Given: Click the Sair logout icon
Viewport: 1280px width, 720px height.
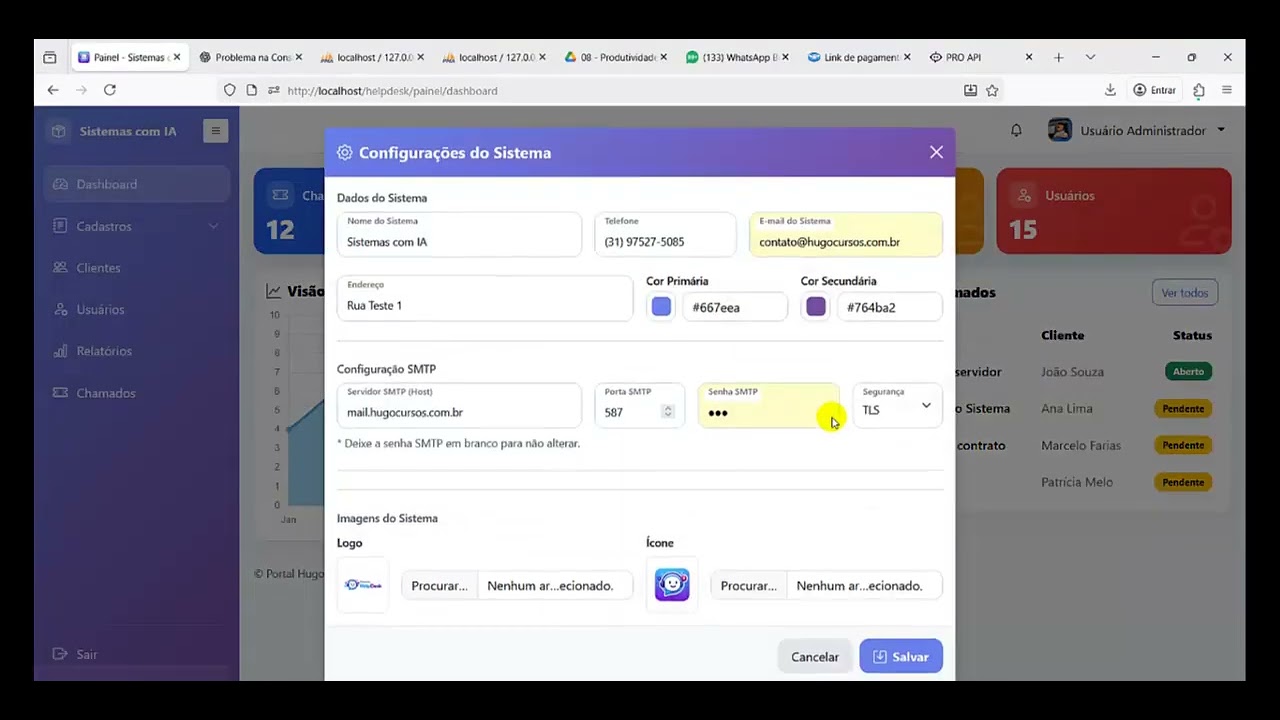Looking at the screenshot, I should [x=60, y=654].
